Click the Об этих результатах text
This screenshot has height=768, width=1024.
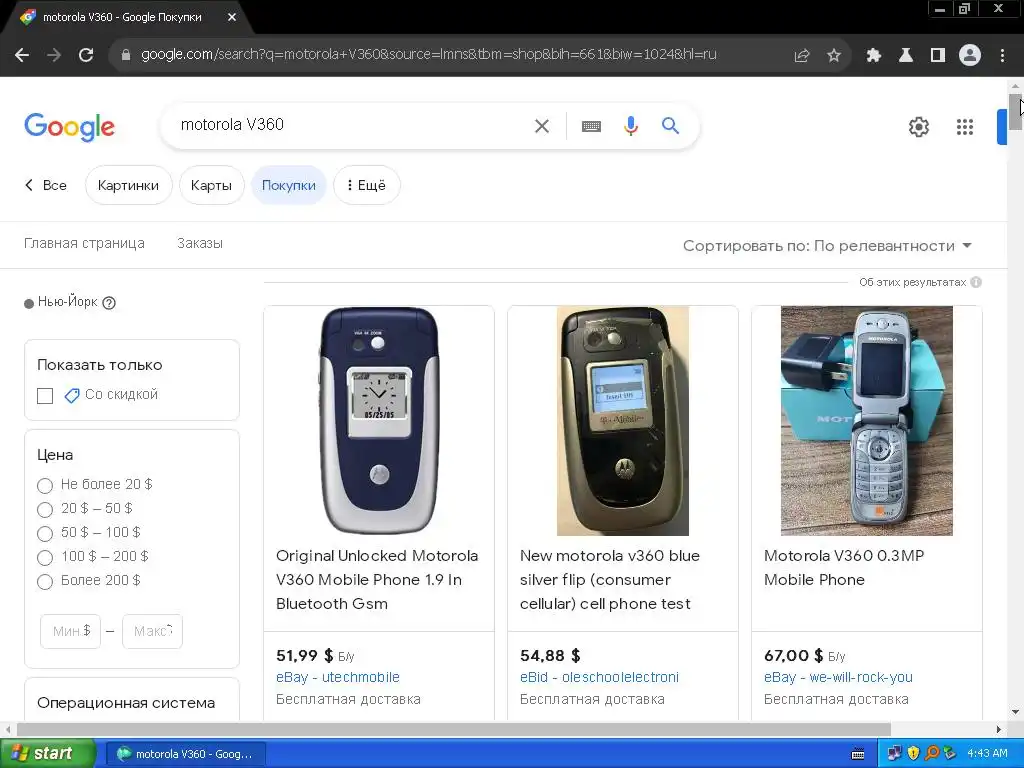[x=912, y=282]
